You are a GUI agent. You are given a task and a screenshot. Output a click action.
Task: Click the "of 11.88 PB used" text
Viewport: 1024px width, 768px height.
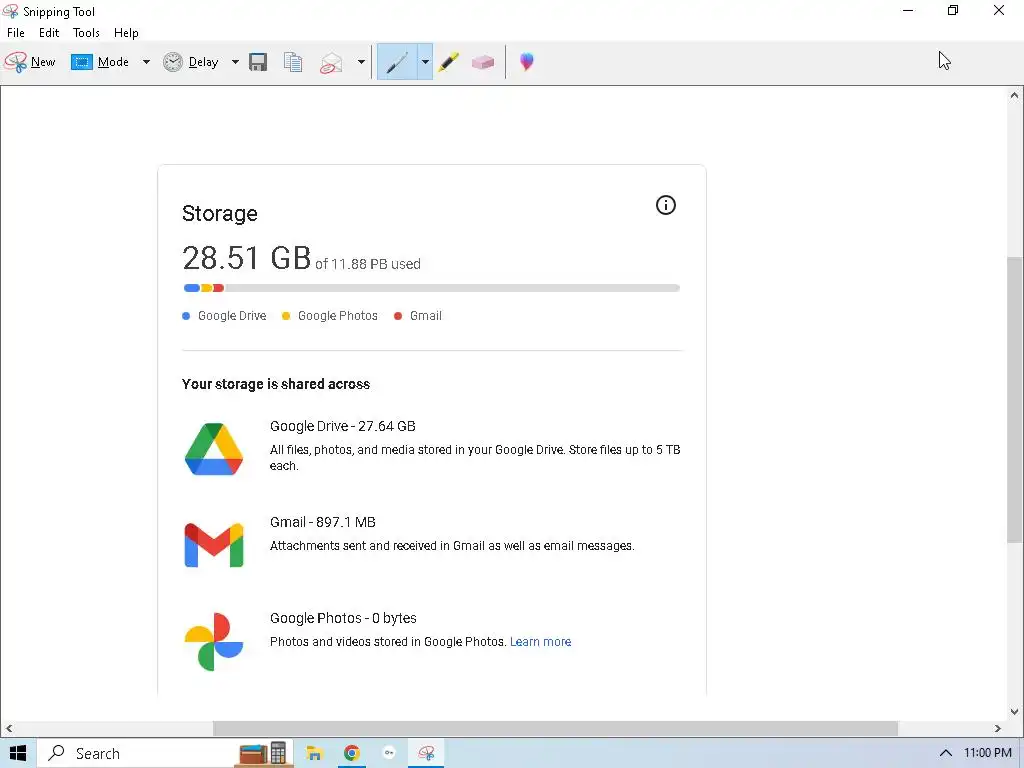(x=368, y=264)
